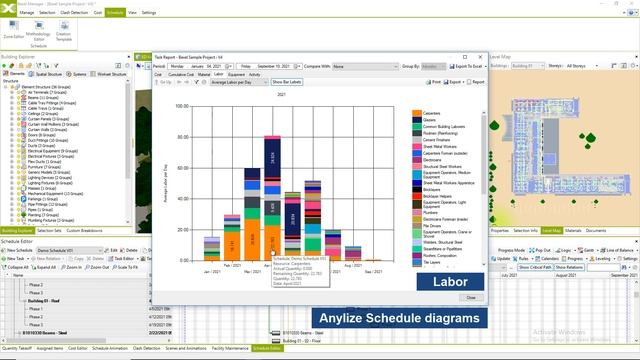640x360 pixels.
Task: Toggle checkbox for Ceilings group
Action: (18, 113)
